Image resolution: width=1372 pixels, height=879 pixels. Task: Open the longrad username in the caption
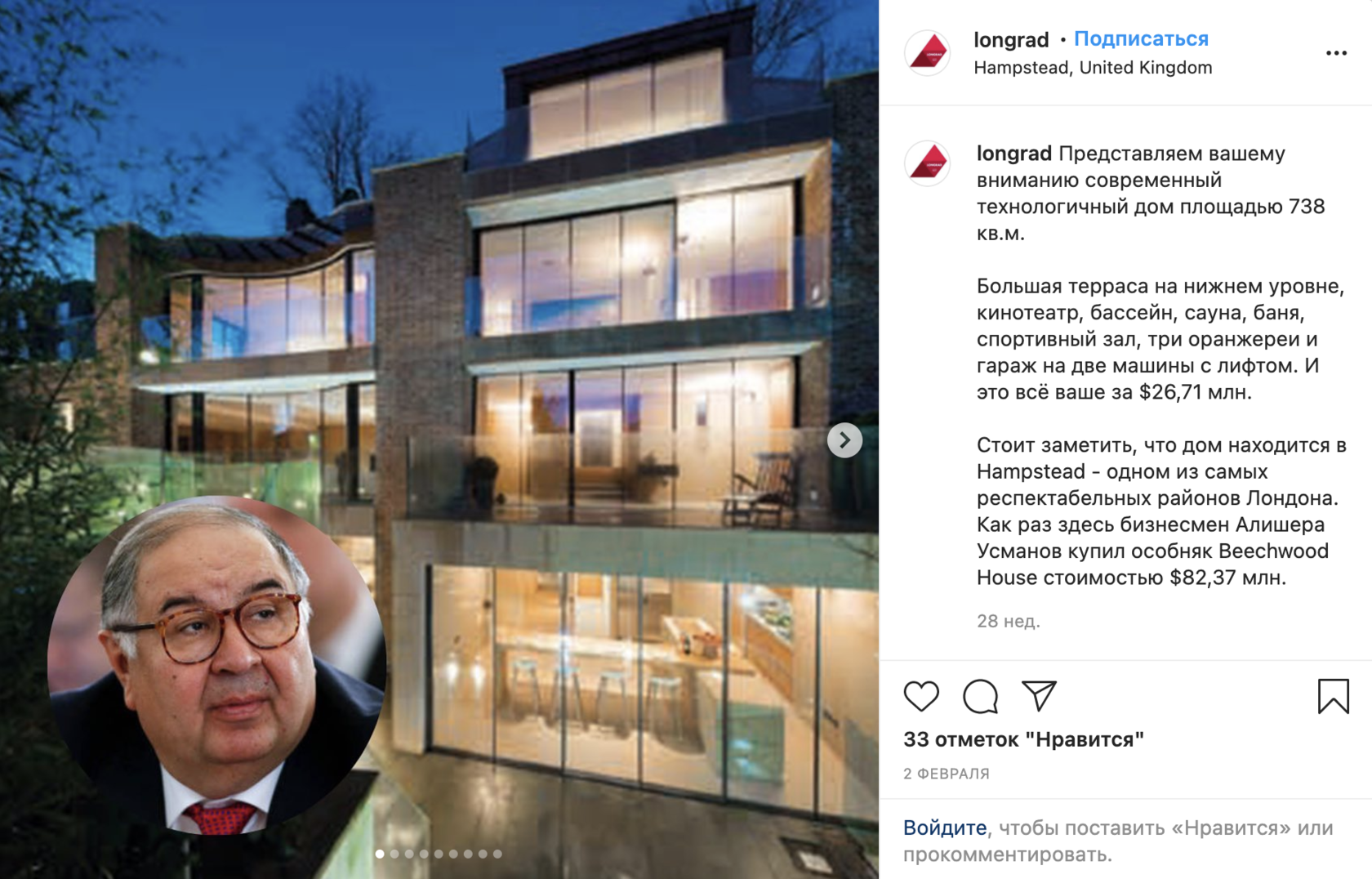click(x=1014, y=153)
